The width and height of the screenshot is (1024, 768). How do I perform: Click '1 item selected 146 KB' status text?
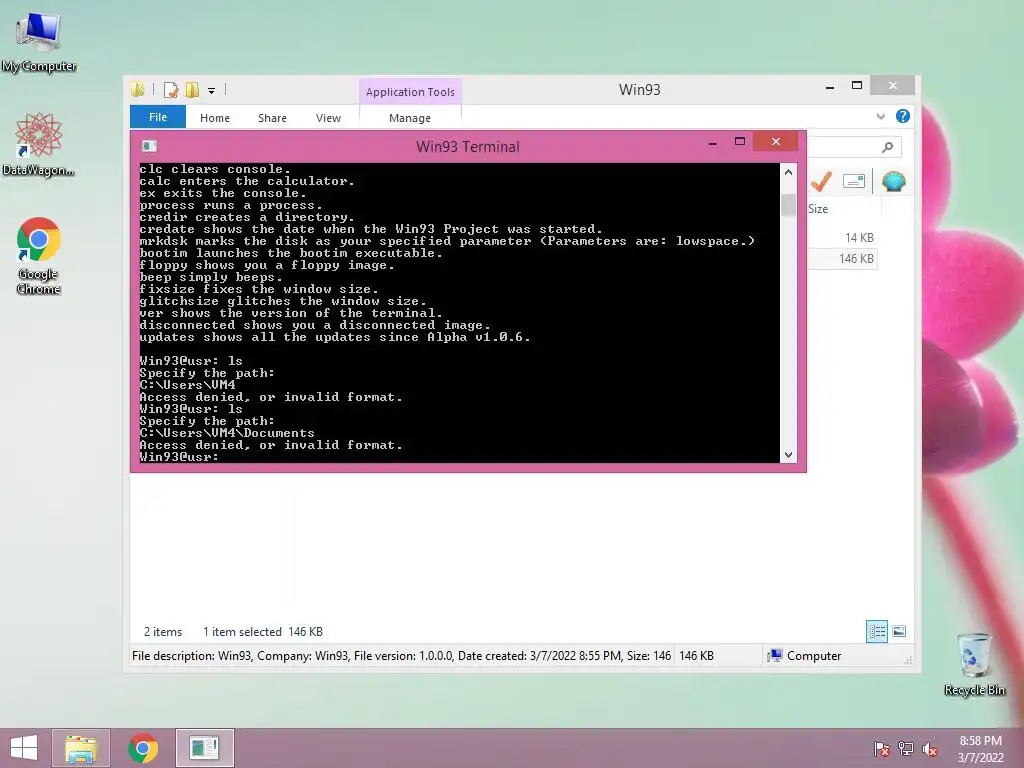[263, 632]
